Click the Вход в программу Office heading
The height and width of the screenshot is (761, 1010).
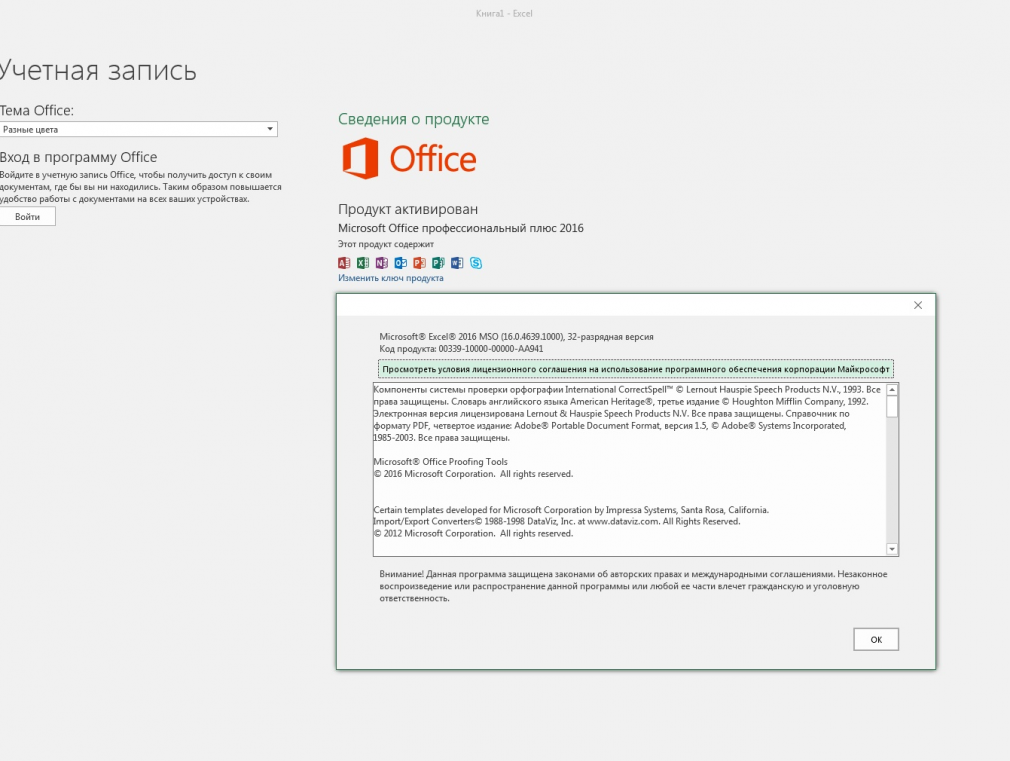point(79,157)
